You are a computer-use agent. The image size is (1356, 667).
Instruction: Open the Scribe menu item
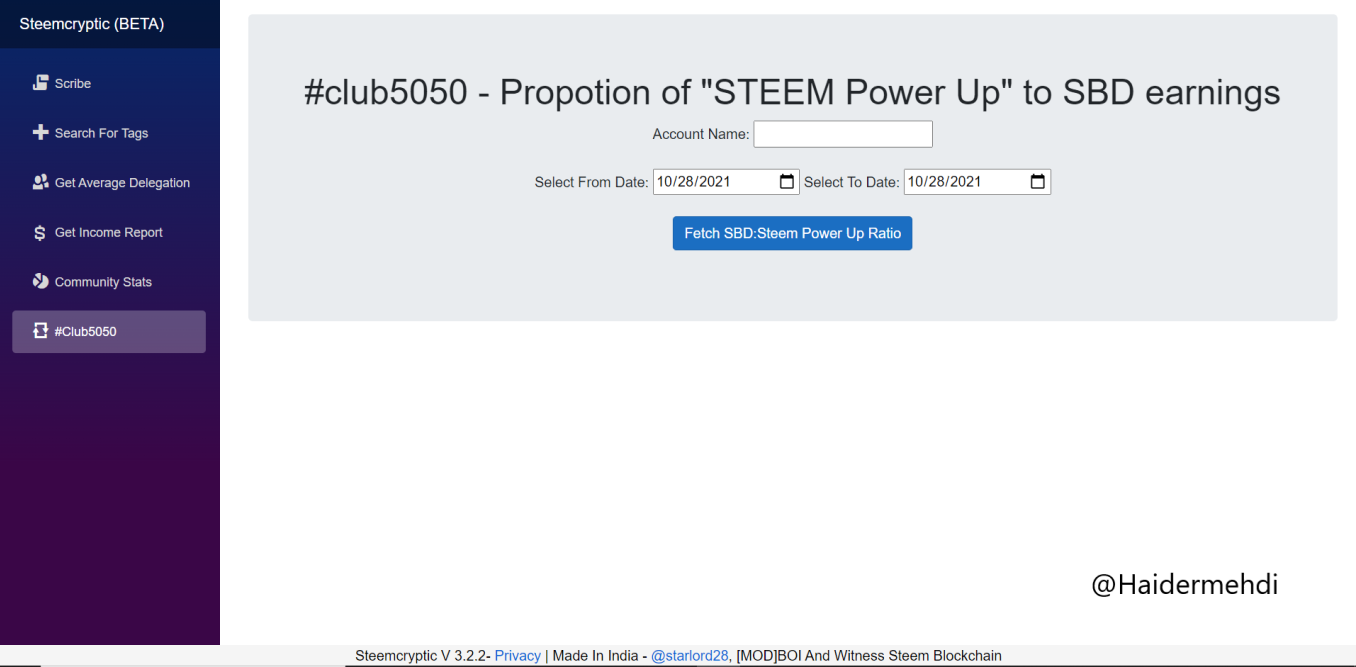point(109,83)
